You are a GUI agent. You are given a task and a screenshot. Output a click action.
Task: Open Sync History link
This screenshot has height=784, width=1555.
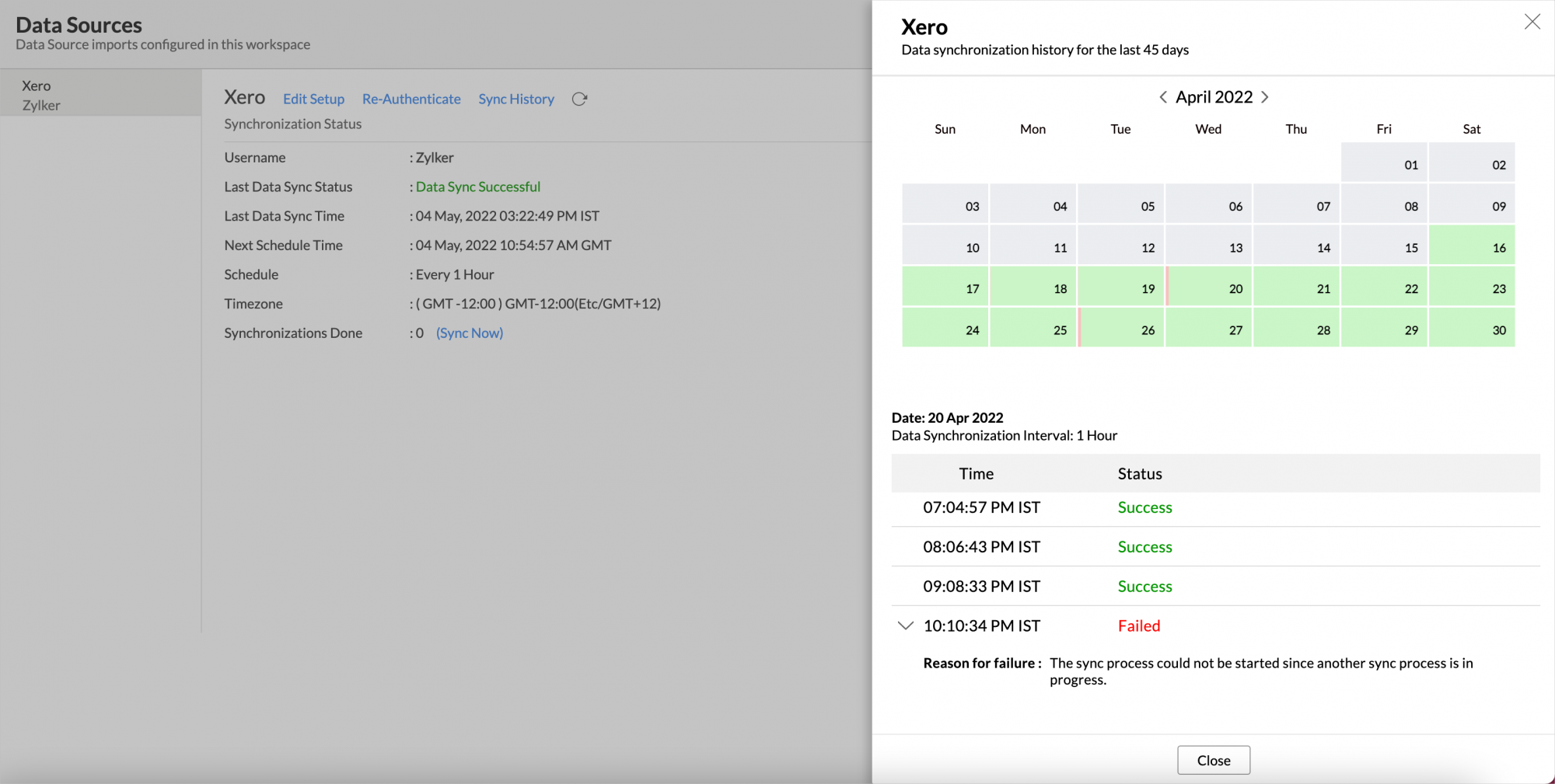tap(516, 99)
